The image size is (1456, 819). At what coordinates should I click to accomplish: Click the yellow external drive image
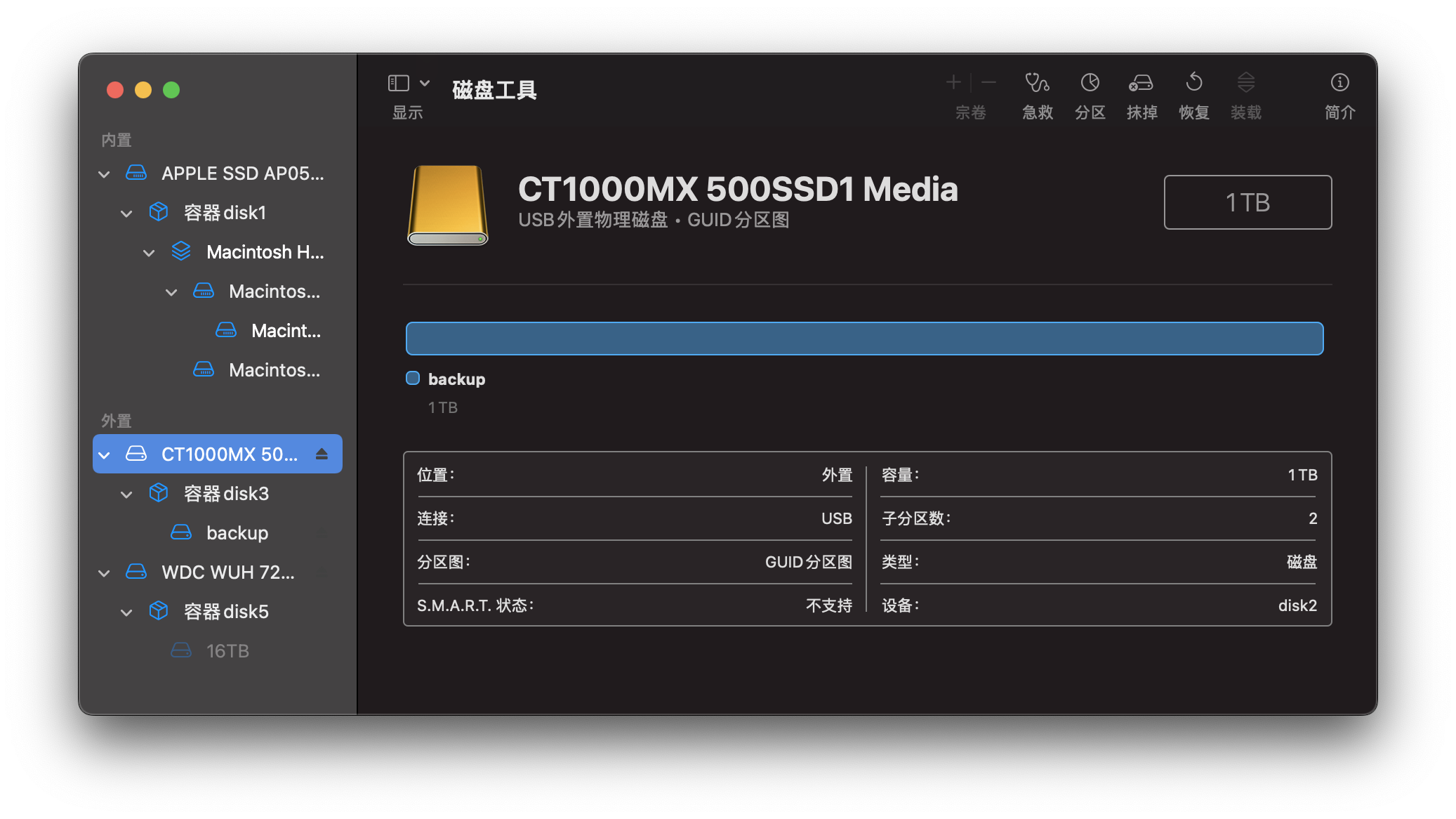tap(447, 204)
